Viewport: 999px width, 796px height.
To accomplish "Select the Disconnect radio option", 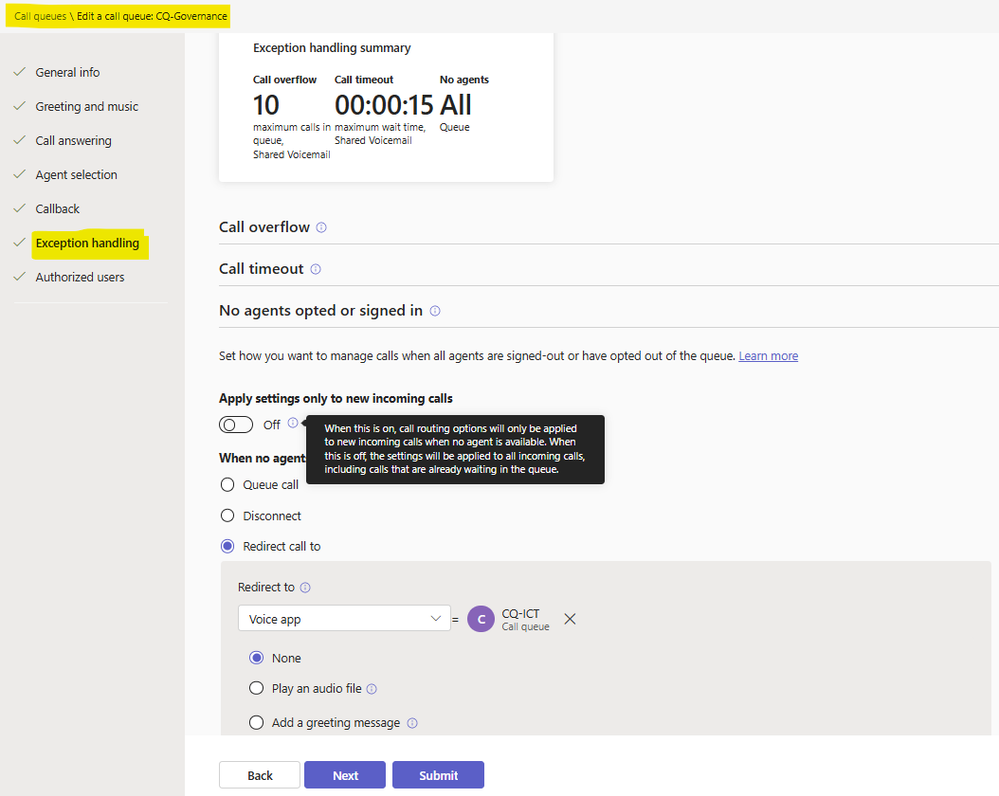I will [227, 516].
